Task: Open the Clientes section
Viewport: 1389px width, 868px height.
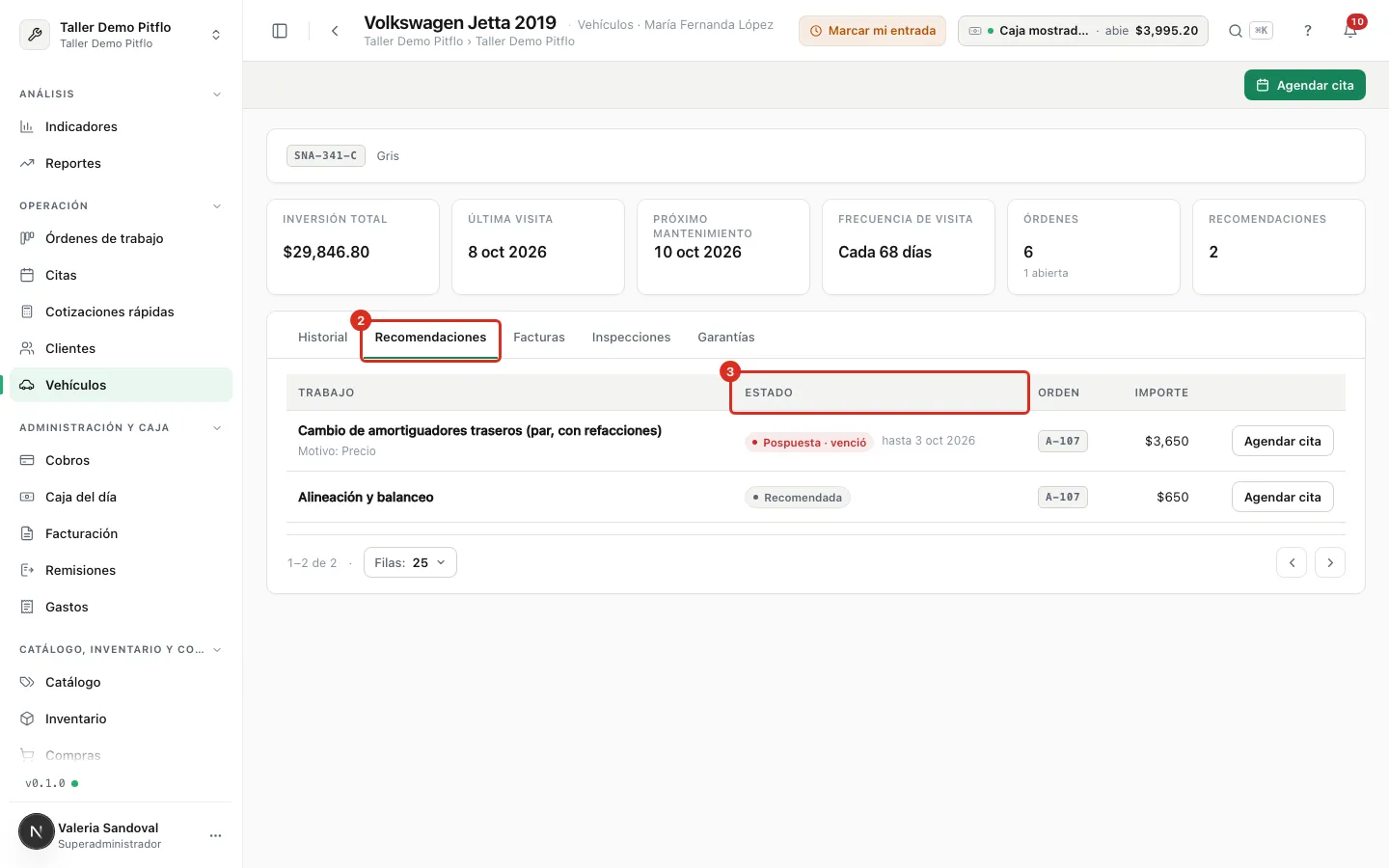Action: [121, 348]
